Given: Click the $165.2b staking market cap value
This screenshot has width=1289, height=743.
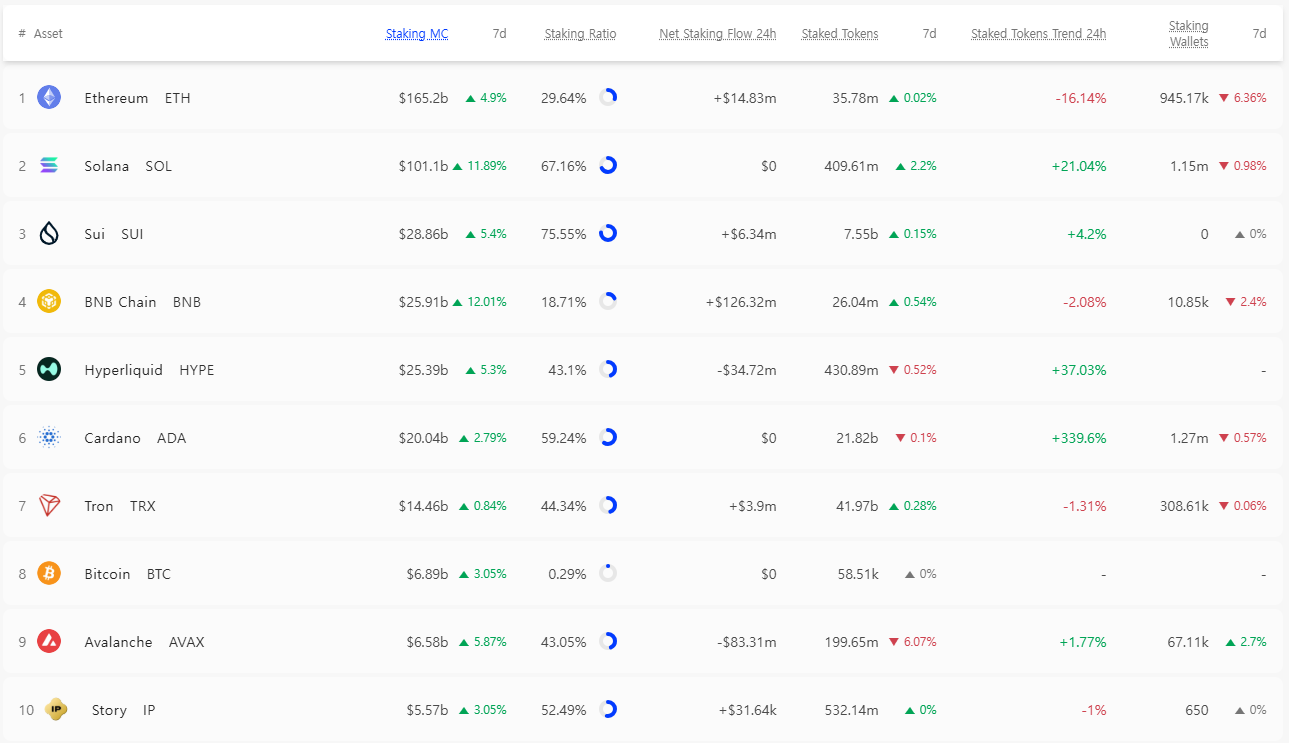Looking at the screenshot, I should pyautogui.click(x=423, y=98).
